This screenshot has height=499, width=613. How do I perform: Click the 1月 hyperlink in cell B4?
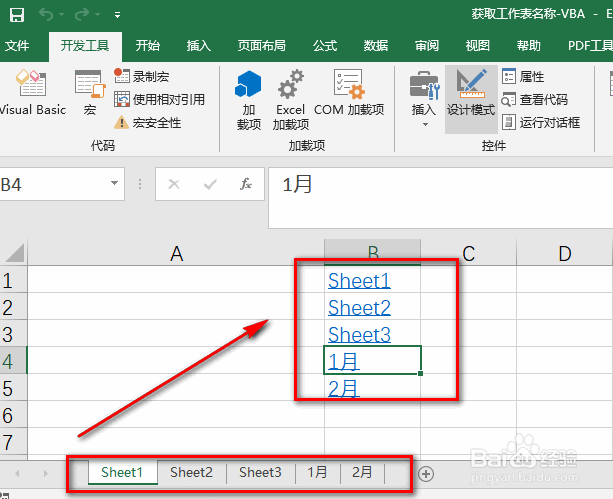[344, 362]
